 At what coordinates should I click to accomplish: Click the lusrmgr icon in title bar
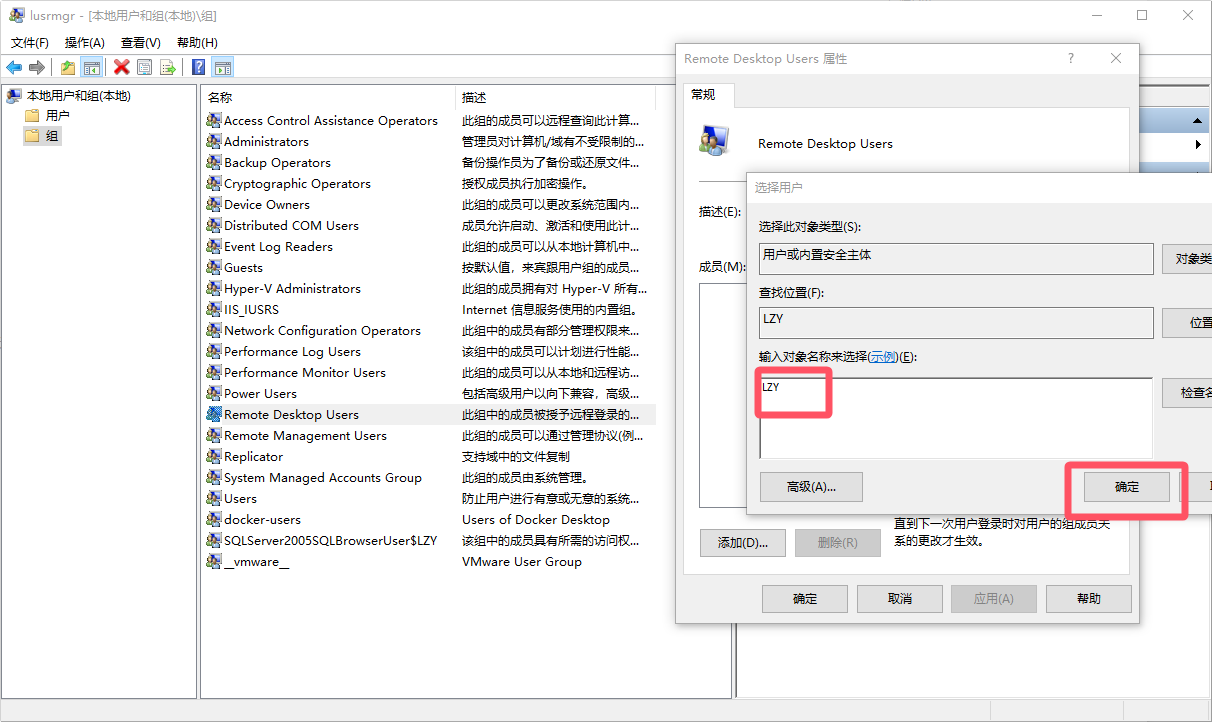pos(17,15)
